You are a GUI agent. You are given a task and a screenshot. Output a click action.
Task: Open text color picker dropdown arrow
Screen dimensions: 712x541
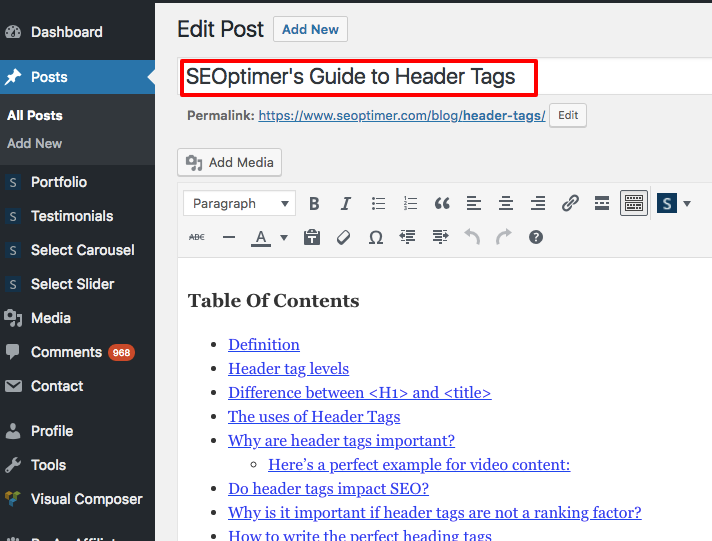pos(284,237)
